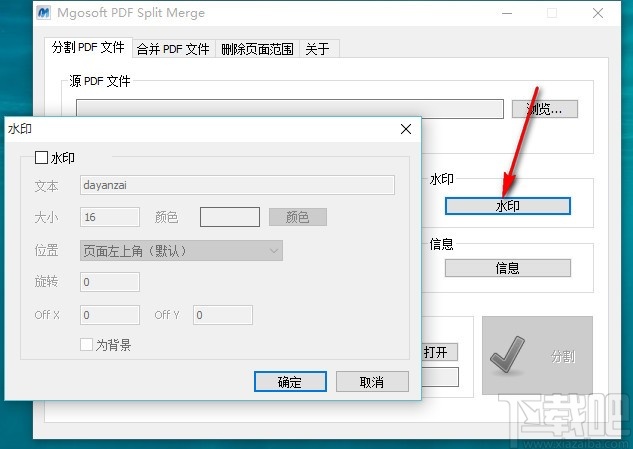Switch to the 分割 PDF 文件 tab
The image size is (633, 449).
(x=88, y=48)
